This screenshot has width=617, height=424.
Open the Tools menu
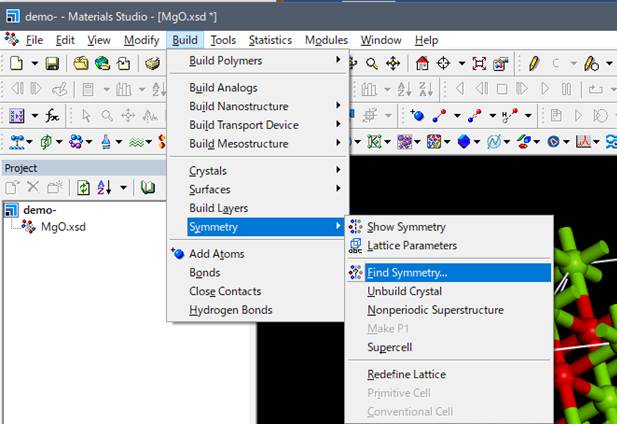click(223, 40)
